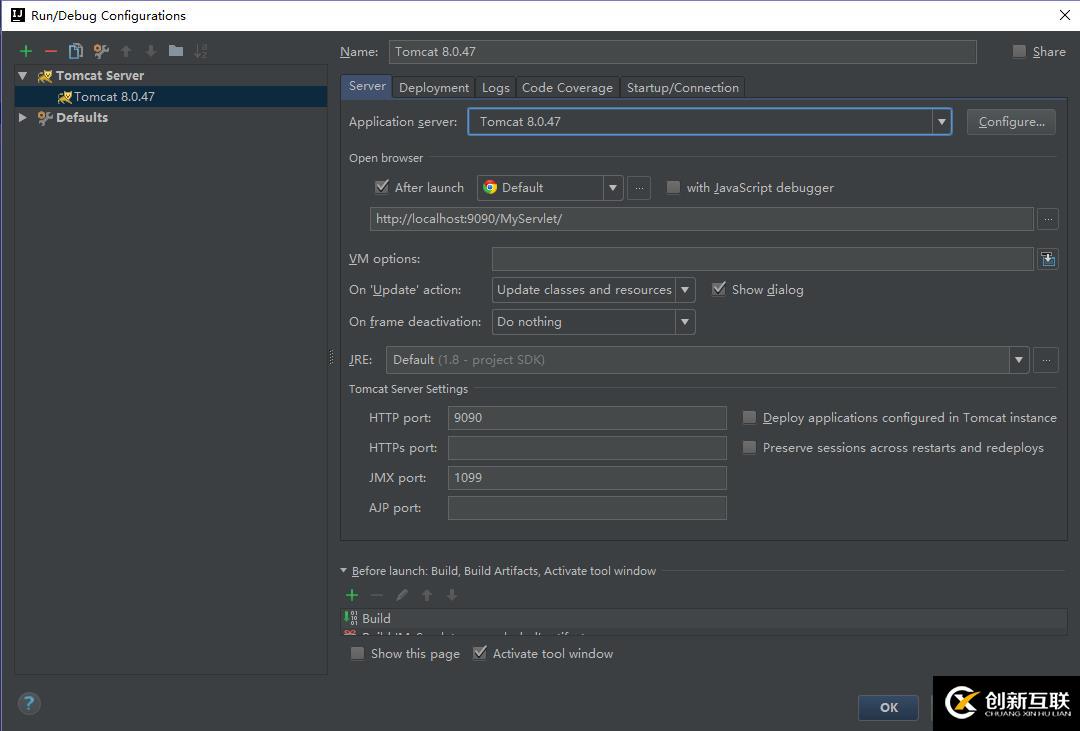Open the help question mark icon

pyautogui.click(x=29, y=703)
